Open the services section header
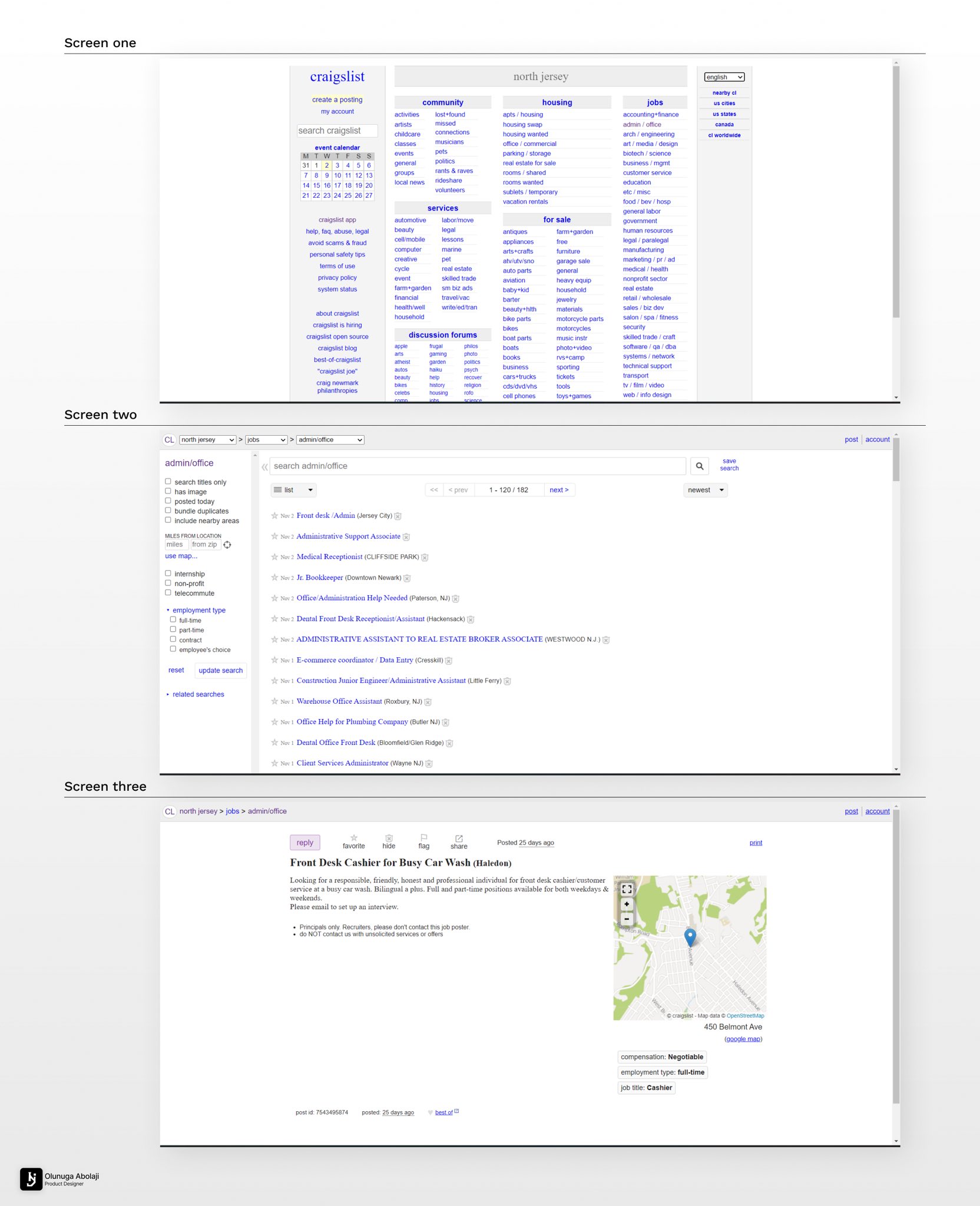980x1206 pixels. 443,208
